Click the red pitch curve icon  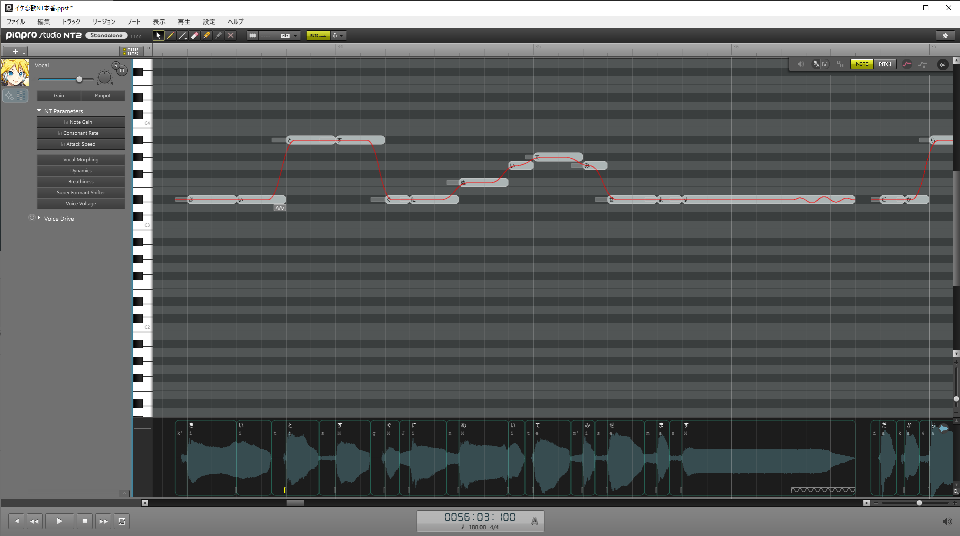tap(907, 64)
